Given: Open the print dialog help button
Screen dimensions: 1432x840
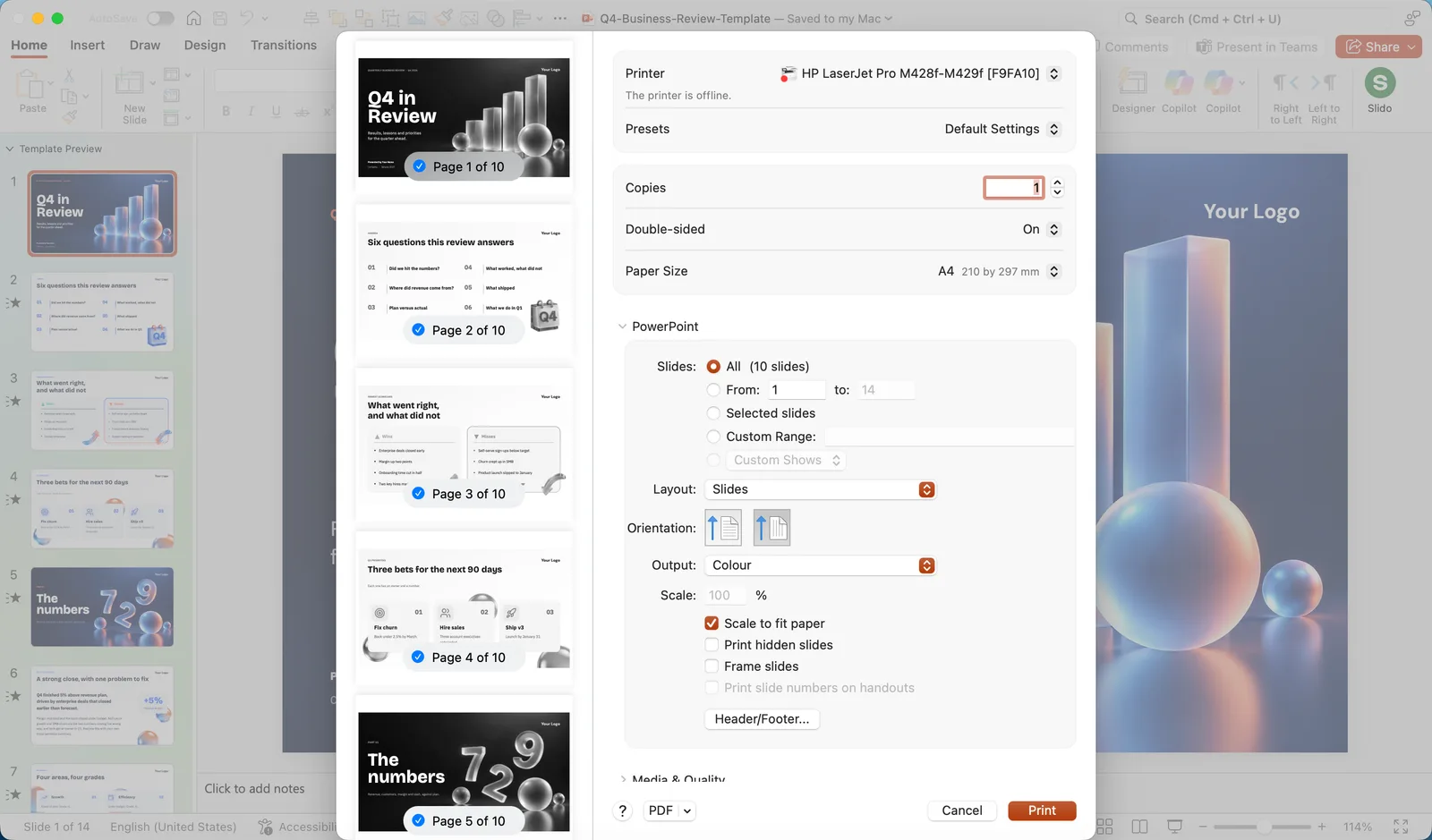Looking at the screenshot, I should click(623, 810).
